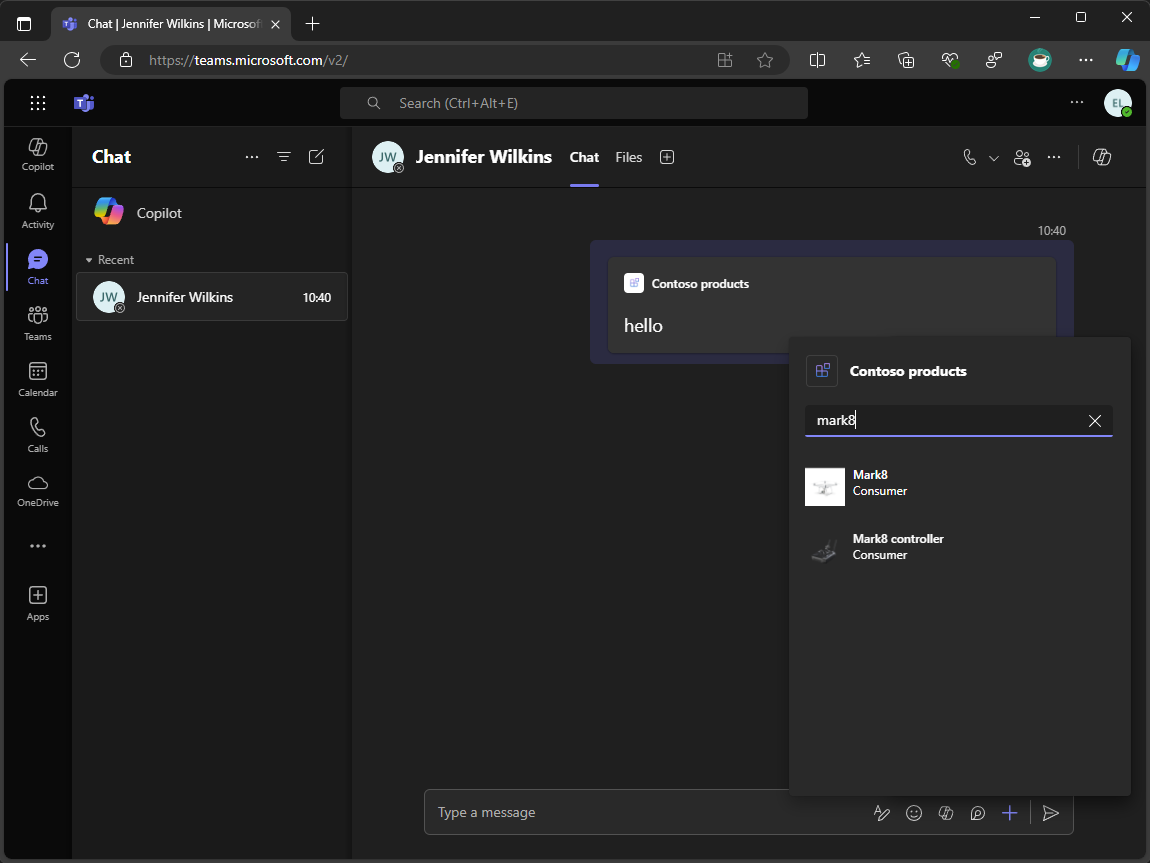Open chat list more options
Image resolution: width=1150 pixels, height=863 pixels.
252,157
